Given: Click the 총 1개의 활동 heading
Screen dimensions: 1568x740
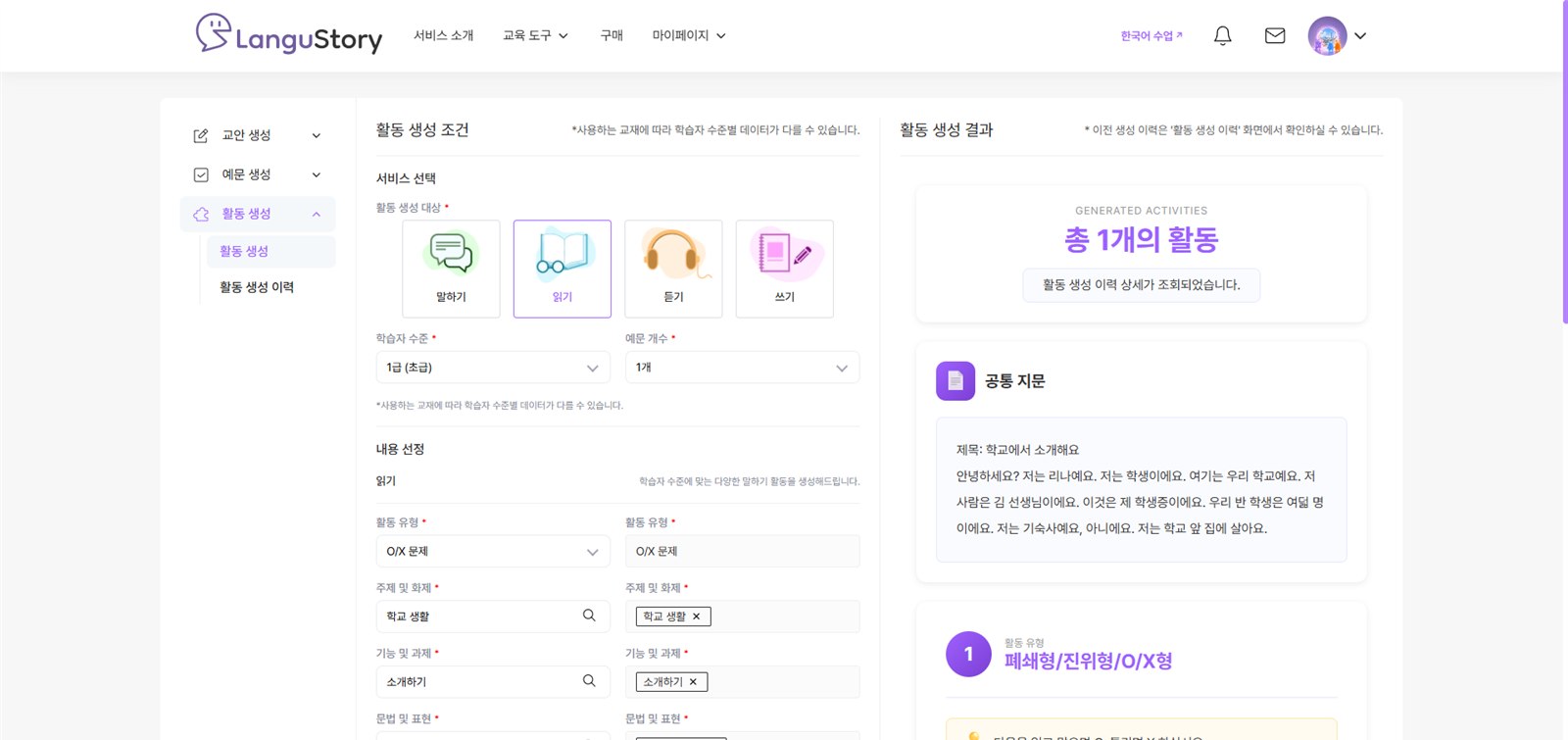Looking at the screenshot, I should pos(1142,240).
